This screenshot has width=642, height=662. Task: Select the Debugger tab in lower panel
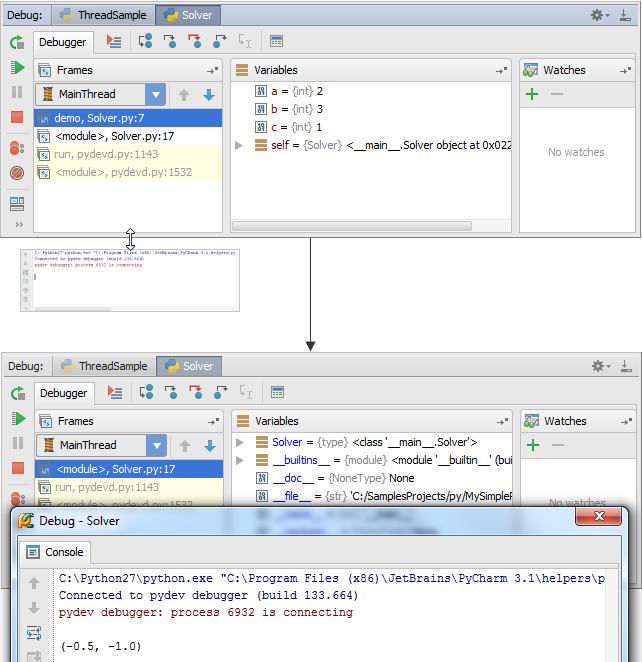pyautogui.click(x=64, y=393)
